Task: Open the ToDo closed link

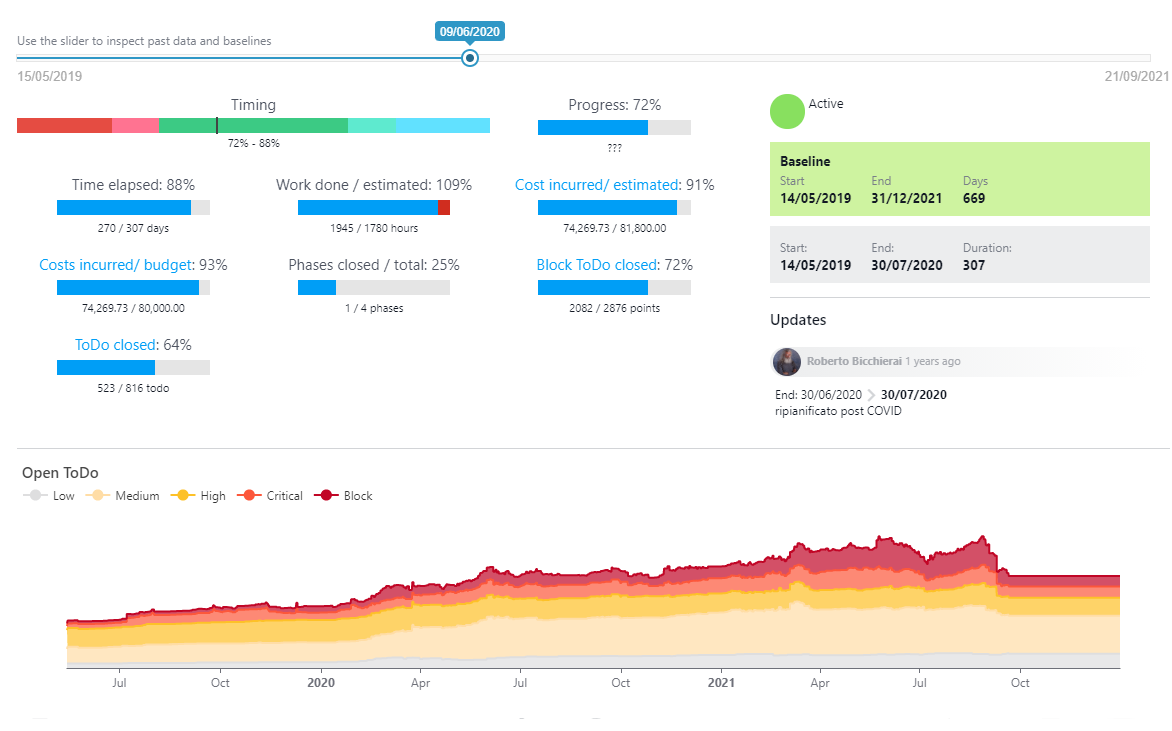Action: click(x=117, y=344)
